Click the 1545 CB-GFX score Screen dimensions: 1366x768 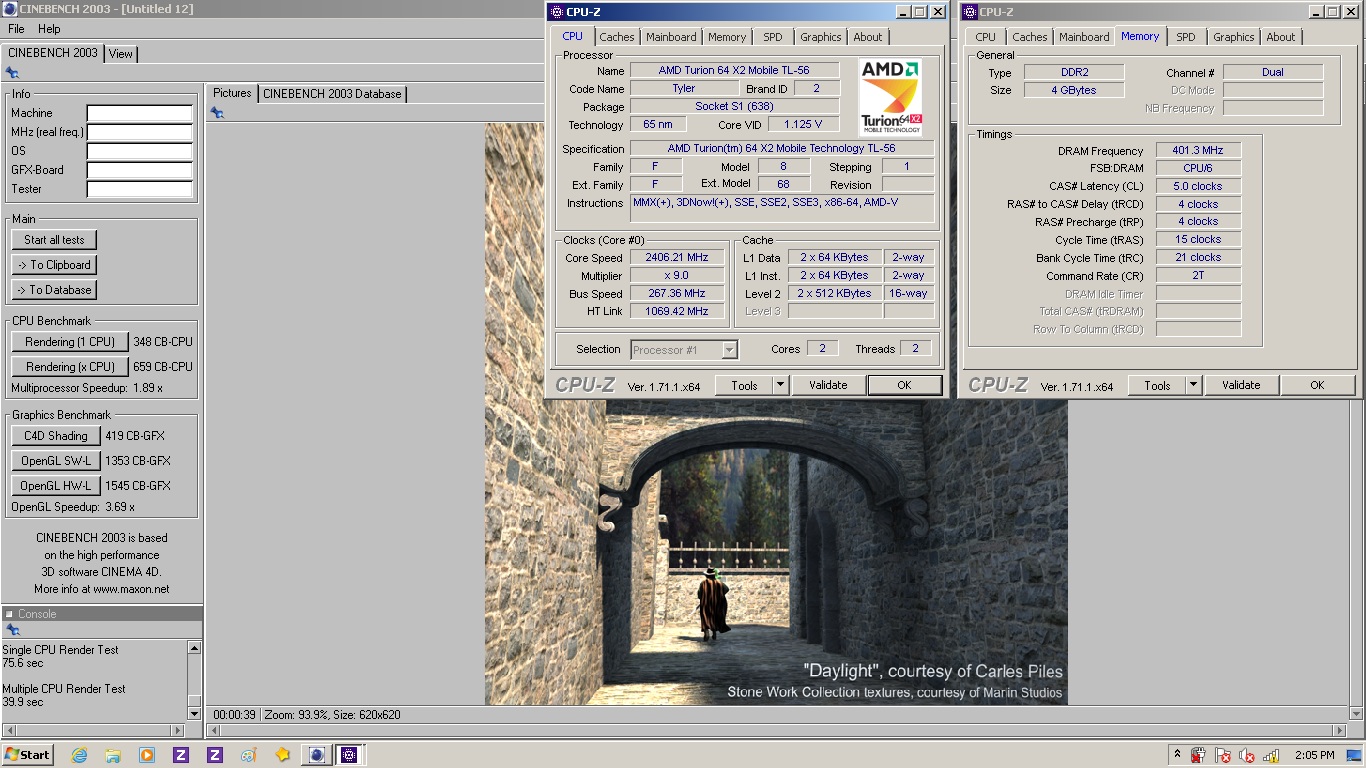point(138,486)
